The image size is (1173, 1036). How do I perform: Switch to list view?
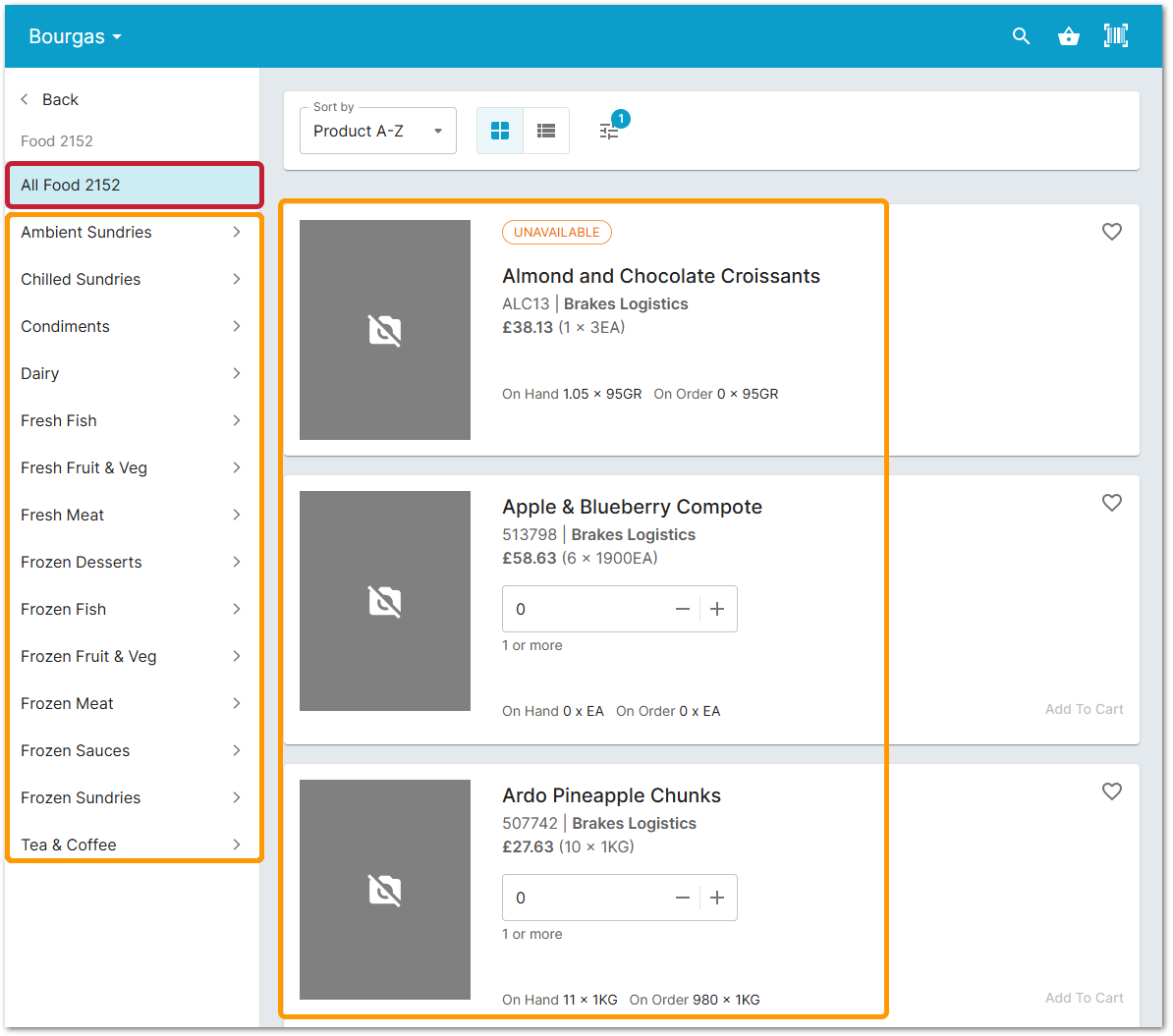pyautogui.click(x=546, y=130)
